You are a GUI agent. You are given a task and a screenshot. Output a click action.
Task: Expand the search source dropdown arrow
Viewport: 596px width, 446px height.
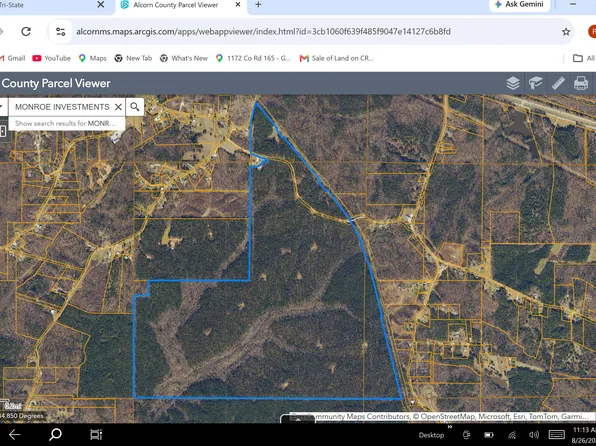click(x=2, y=107)
